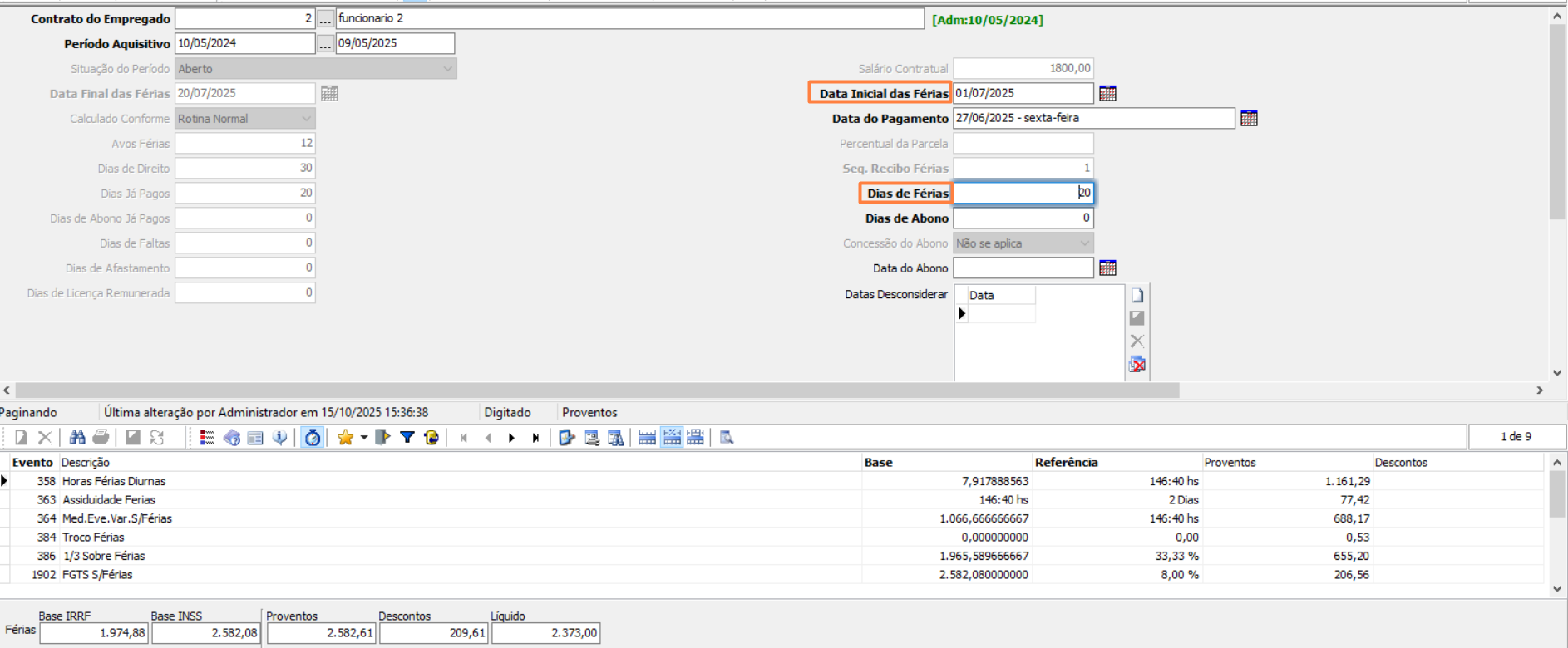The image size is (1568, 648).
Task: Click the binoculars search icon in toolbar
Action: click(77, 438)
